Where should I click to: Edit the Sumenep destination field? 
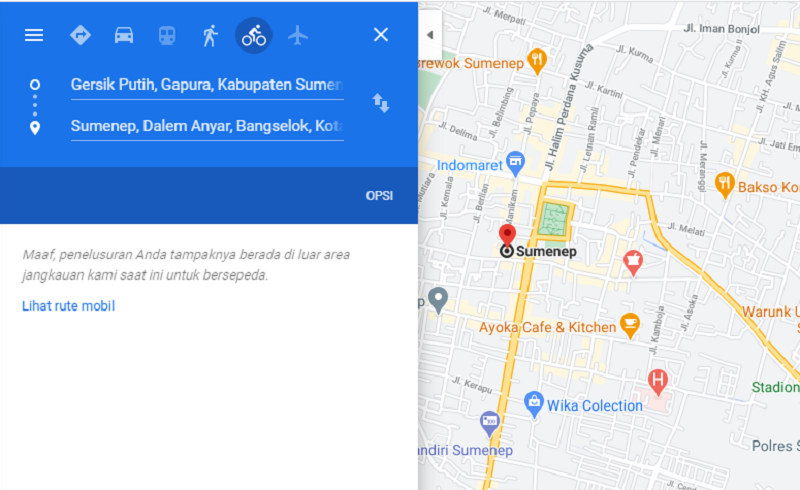[207, 127]
